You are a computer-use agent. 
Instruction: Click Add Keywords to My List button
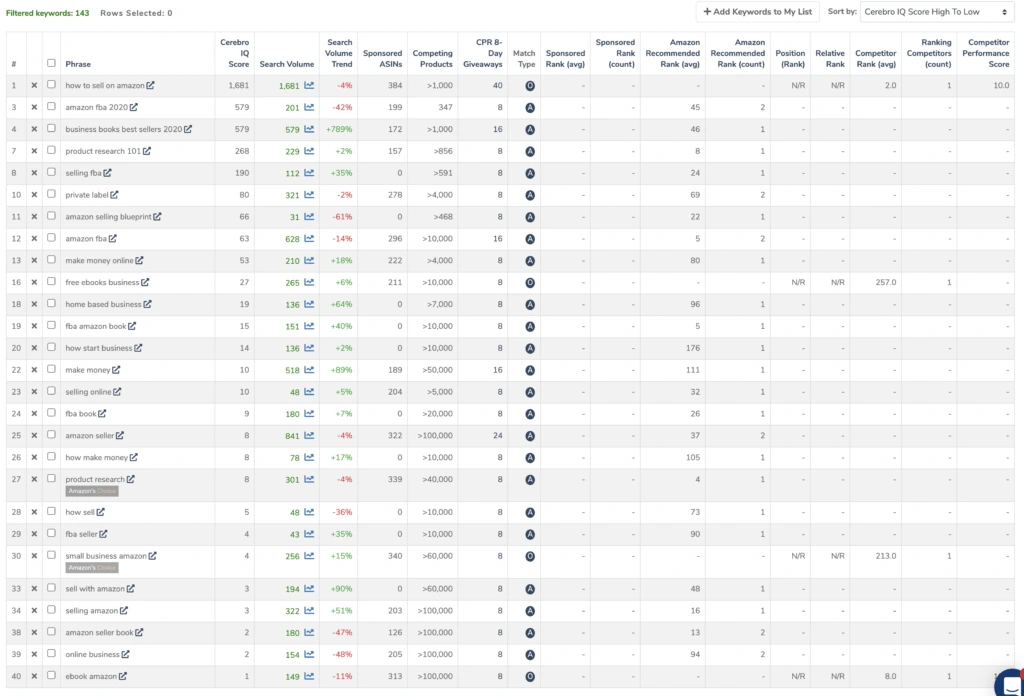pyautogui.click(x=758, y=12)
